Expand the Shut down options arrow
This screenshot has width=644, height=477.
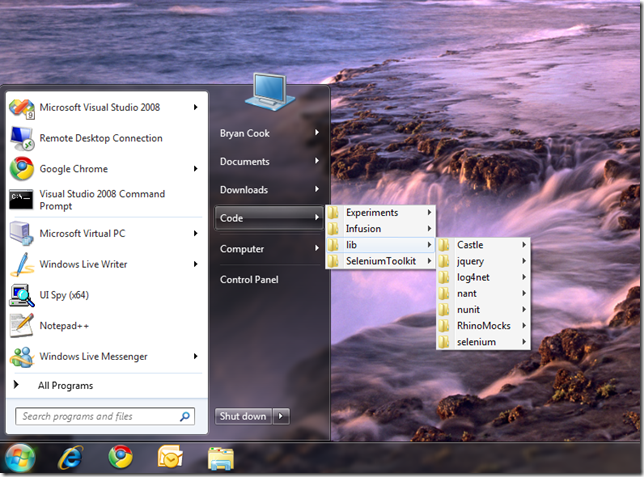(x=281, y=416)
